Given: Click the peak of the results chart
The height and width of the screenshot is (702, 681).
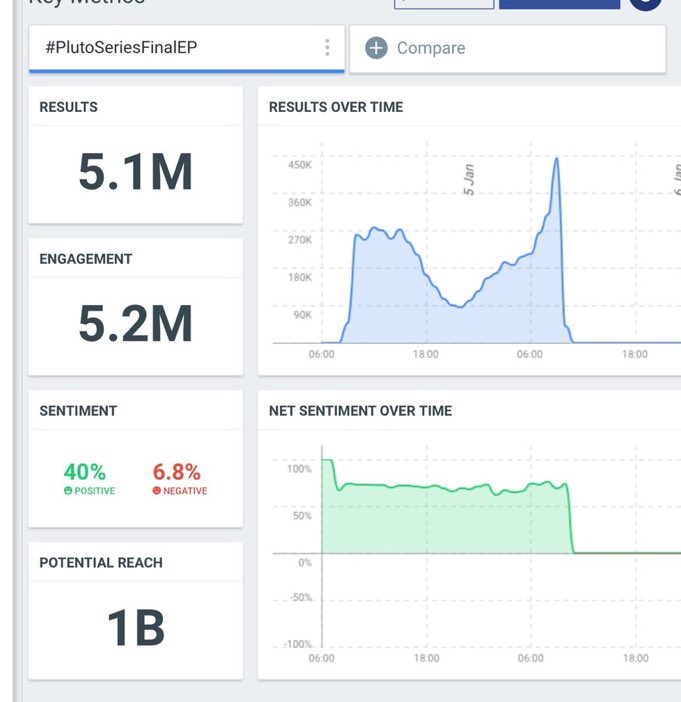Looking at the screenshot, I should 557,158.
